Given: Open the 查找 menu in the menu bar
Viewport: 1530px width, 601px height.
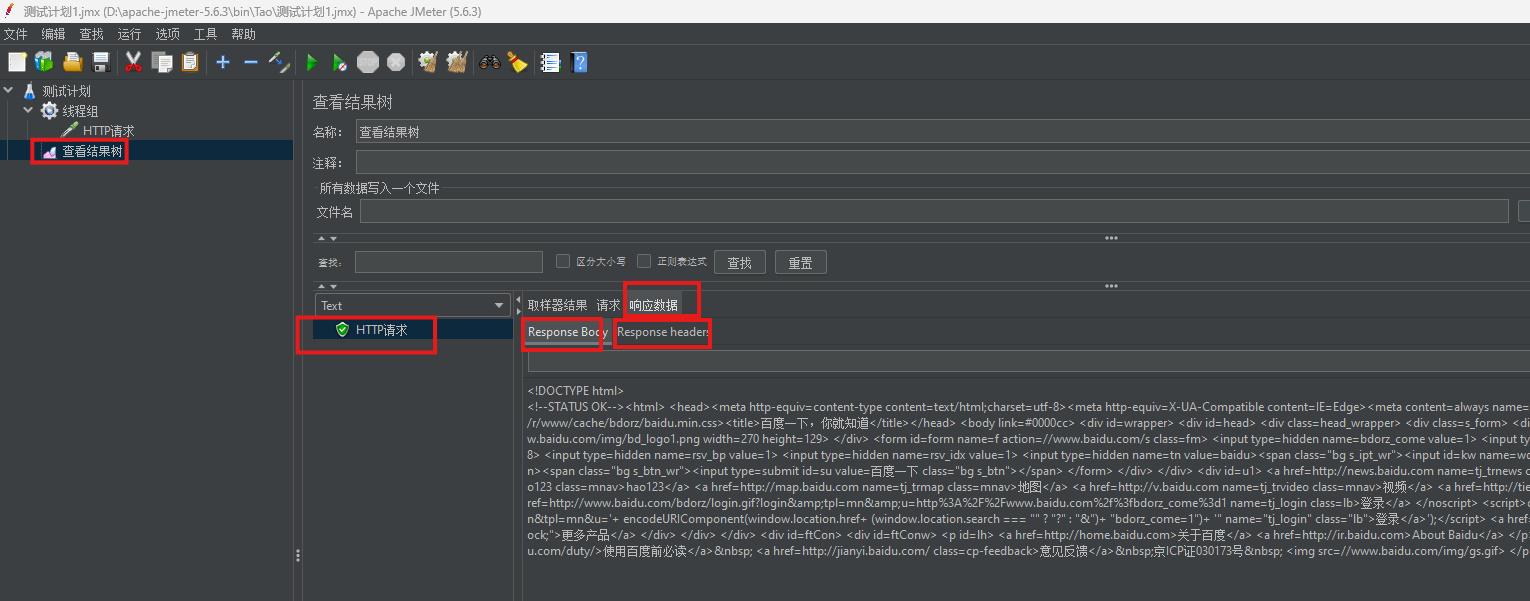Looking at the screenshot, I should pos(91,34).
